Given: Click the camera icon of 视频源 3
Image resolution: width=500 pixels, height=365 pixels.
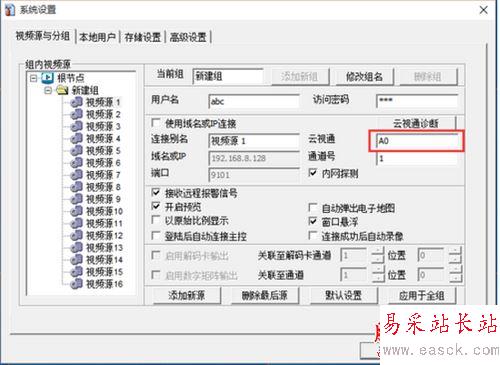Looking at the screenshot, I should pos(77,126).
